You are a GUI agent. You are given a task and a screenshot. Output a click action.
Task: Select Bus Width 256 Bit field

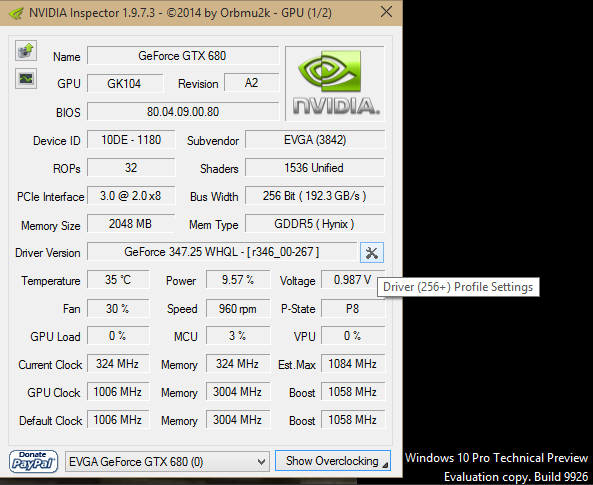click(315, 196)
